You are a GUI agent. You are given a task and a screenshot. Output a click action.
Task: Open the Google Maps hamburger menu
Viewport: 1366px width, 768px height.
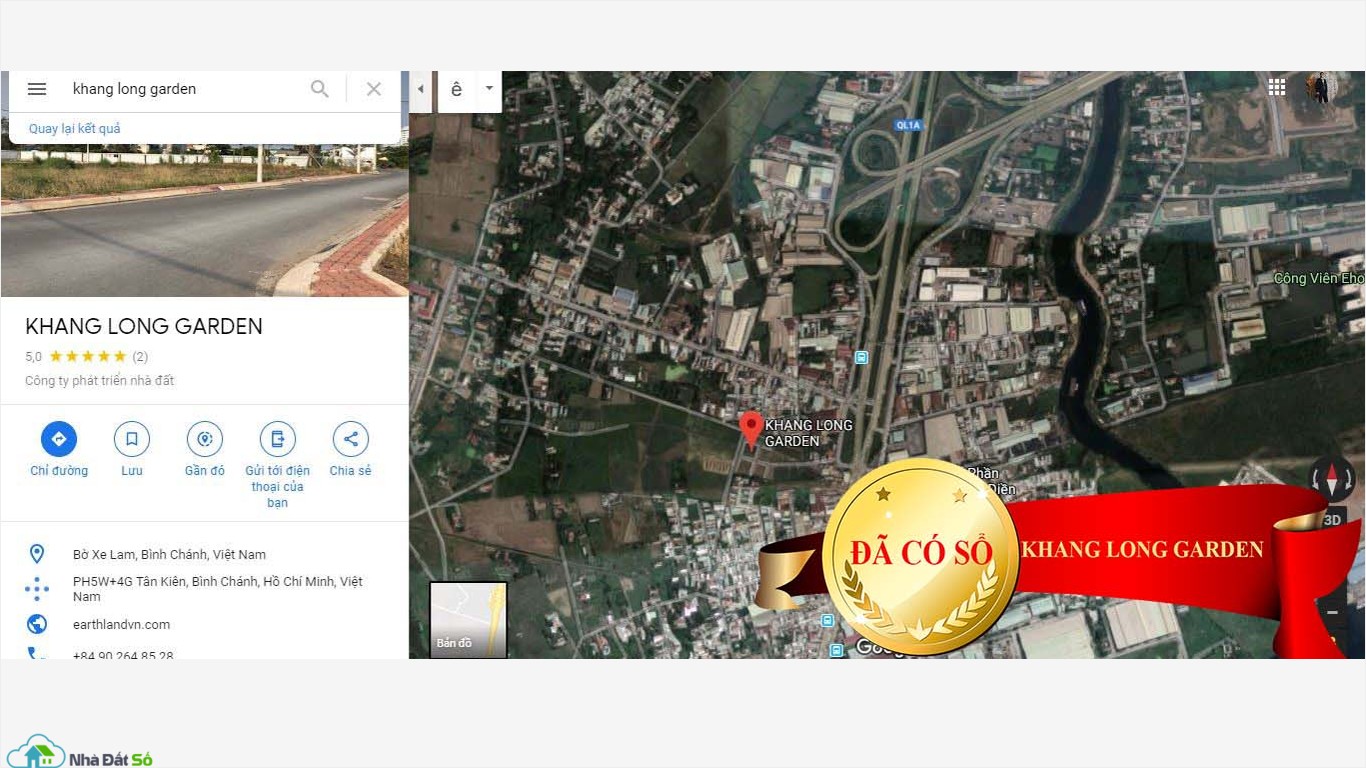click(37, 89)
